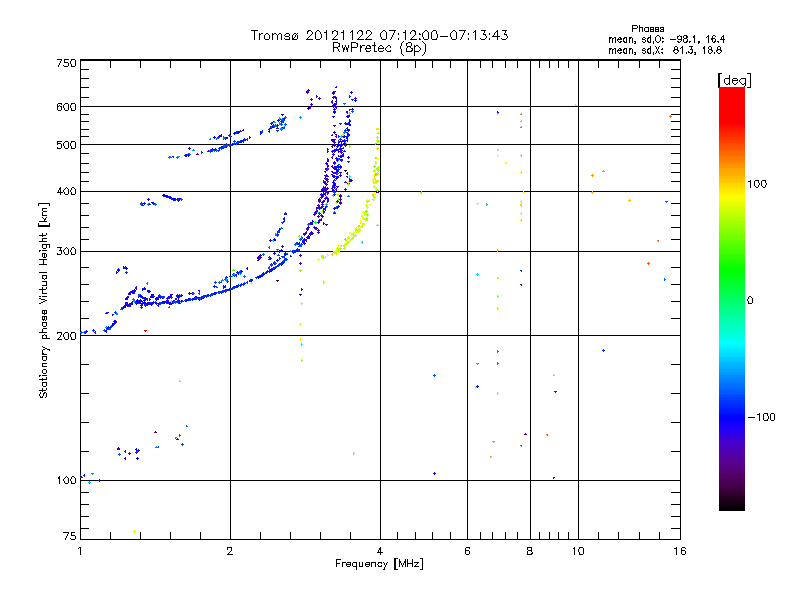Click the 'Frequency [MHz]' axis label
This screenshot has width=800, height=600.
pyautogui.click(x=379, y=564)
